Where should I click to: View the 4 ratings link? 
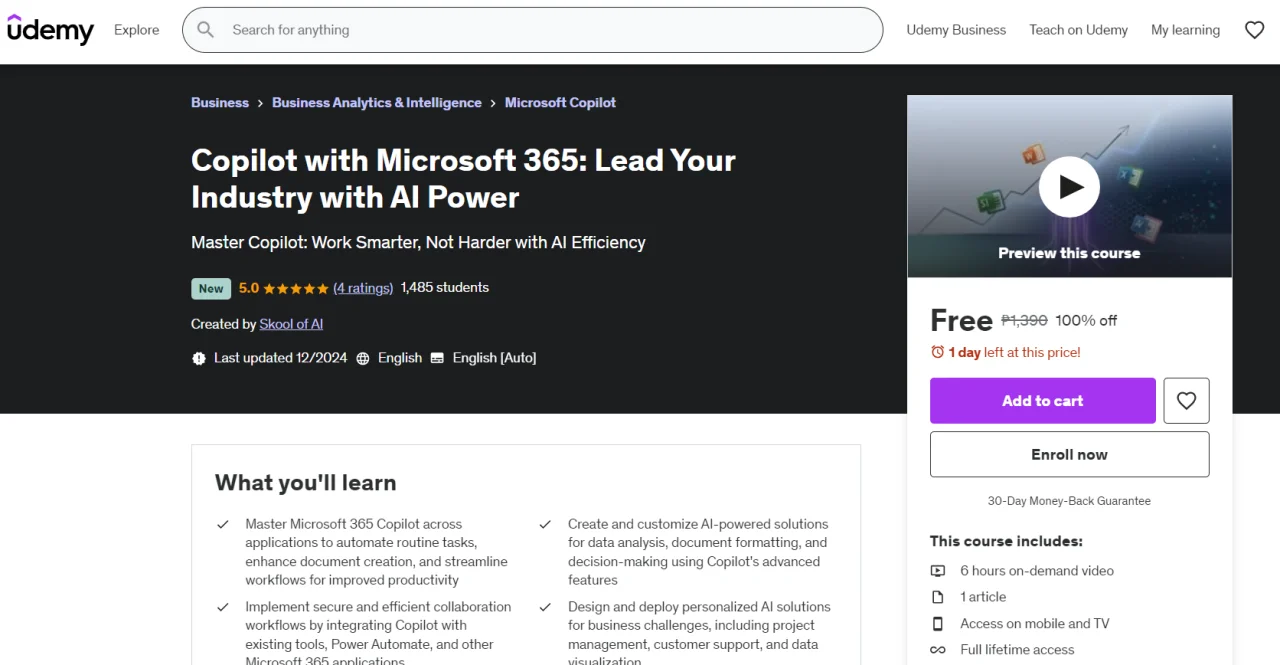point(363,288)
